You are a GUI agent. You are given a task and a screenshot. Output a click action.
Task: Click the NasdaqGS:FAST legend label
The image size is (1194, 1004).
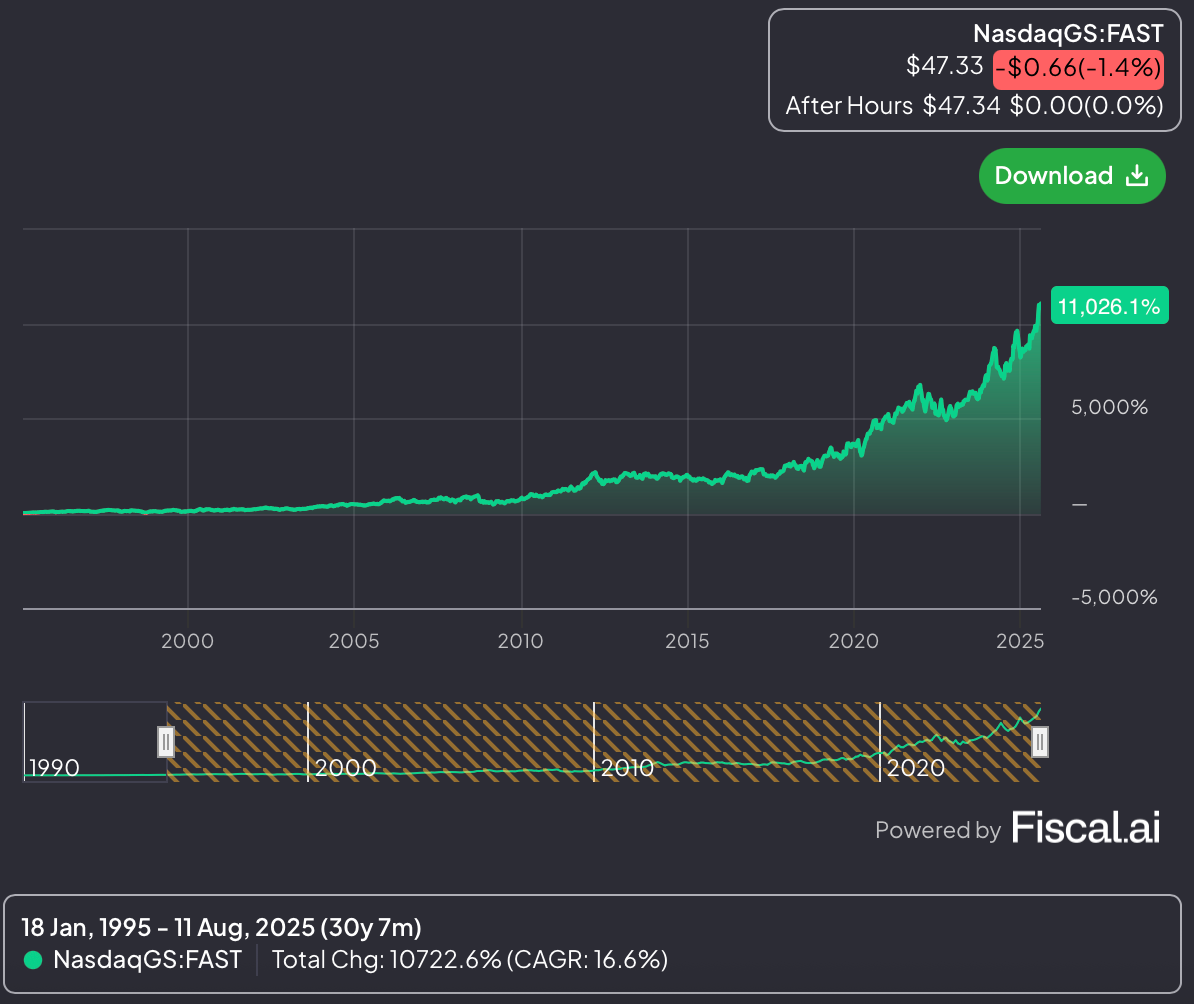click(147, 960)
